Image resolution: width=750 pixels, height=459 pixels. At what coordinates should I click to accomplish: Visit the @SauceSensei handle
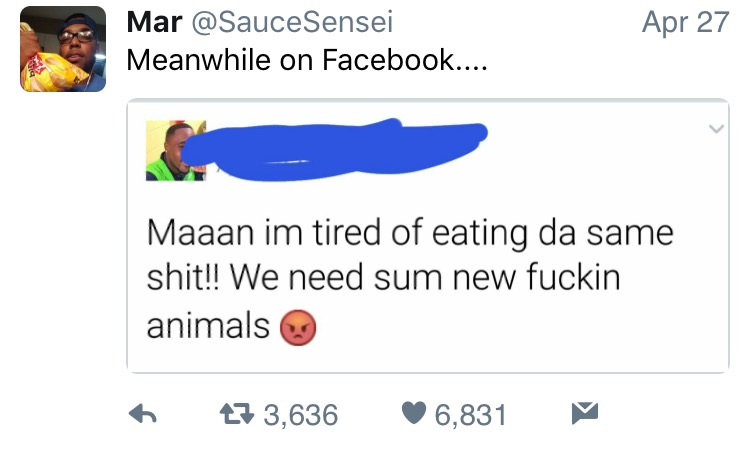tap(292, 22)
